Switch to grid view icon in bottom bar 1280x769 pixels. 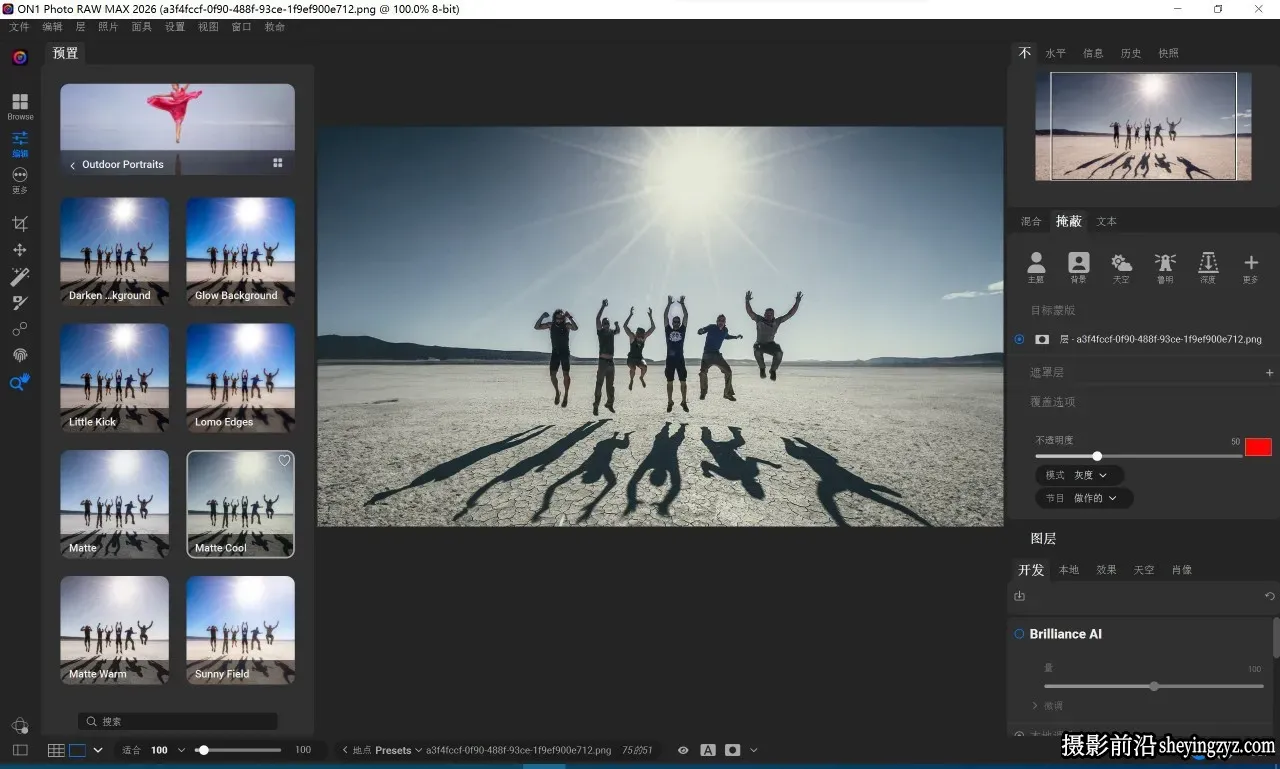tap(56, 750)
